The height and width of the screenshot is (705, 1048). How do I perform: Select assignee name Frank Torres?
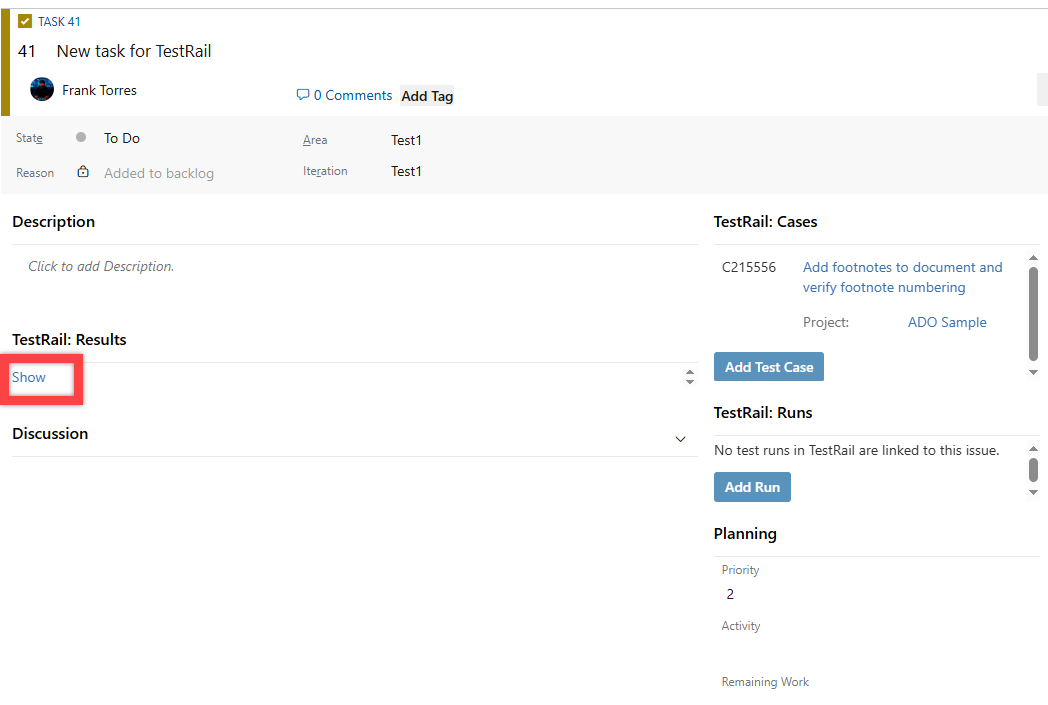(99, 90)
